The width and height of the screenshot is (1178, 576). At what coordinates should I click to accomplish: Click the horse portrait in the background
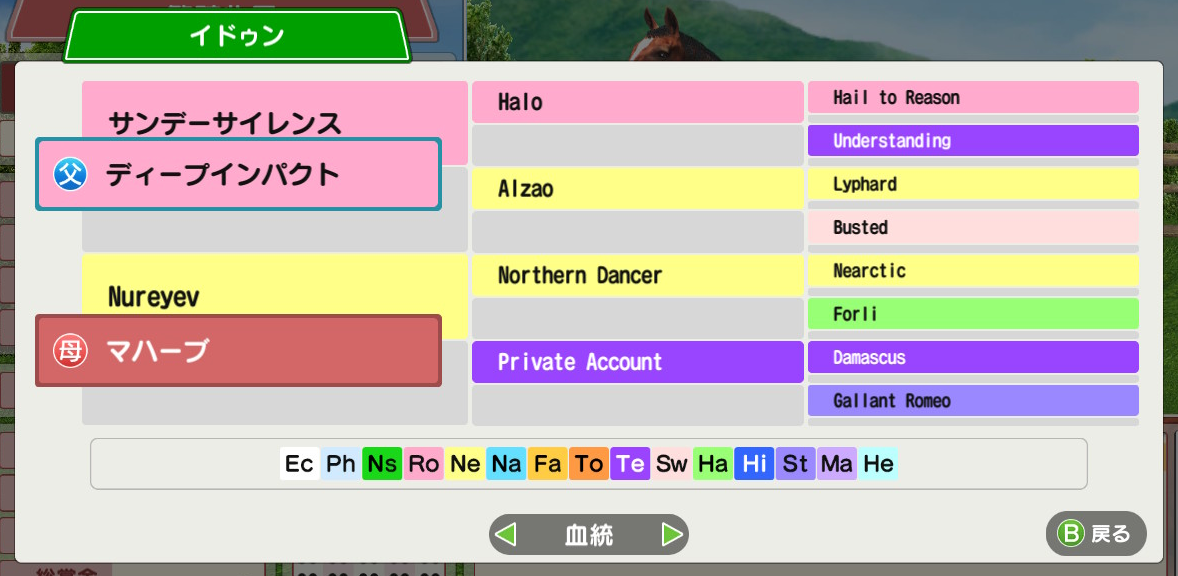coord(672,35)
